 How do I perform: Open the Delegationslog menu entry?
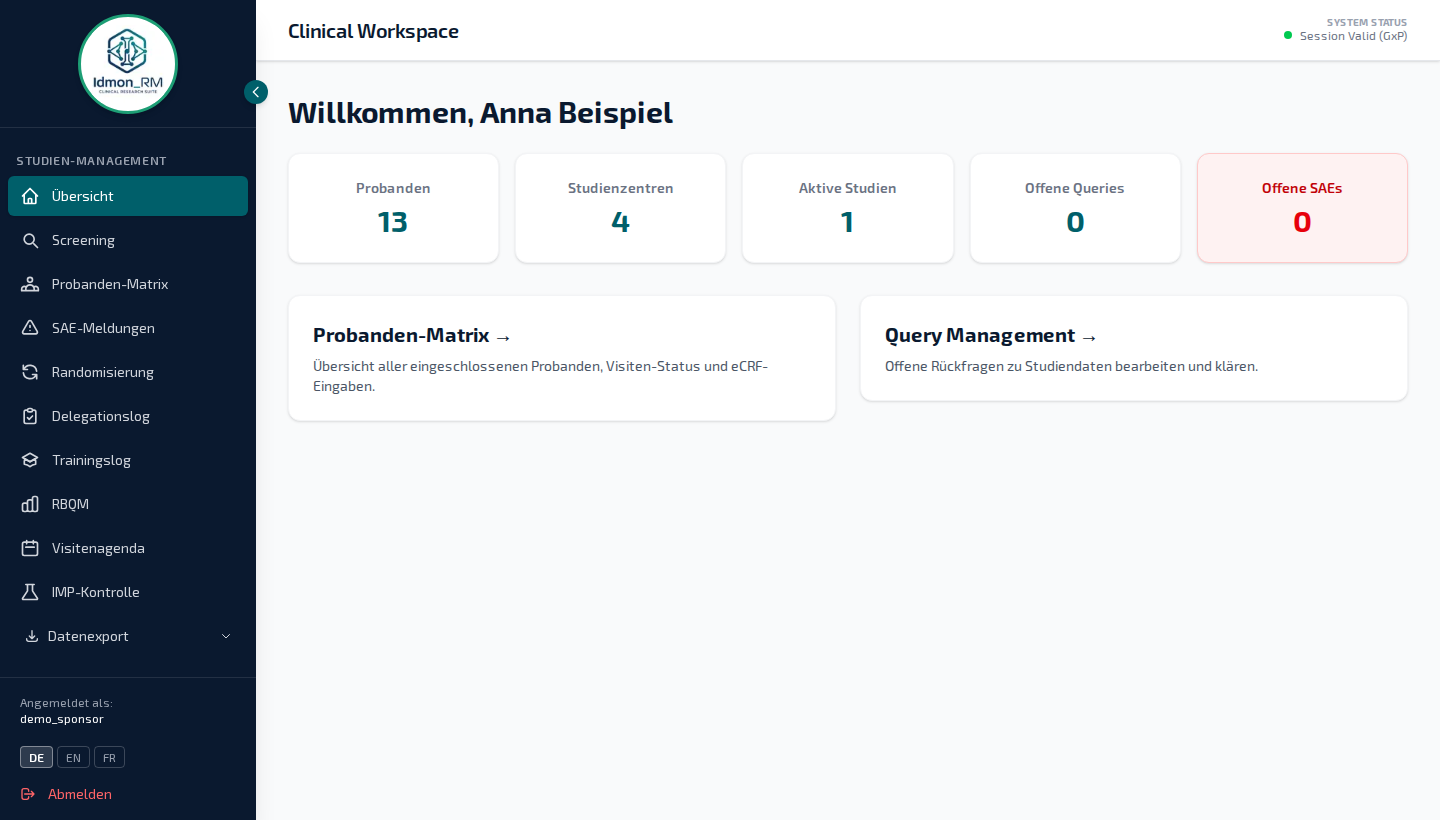click(128, 416)
